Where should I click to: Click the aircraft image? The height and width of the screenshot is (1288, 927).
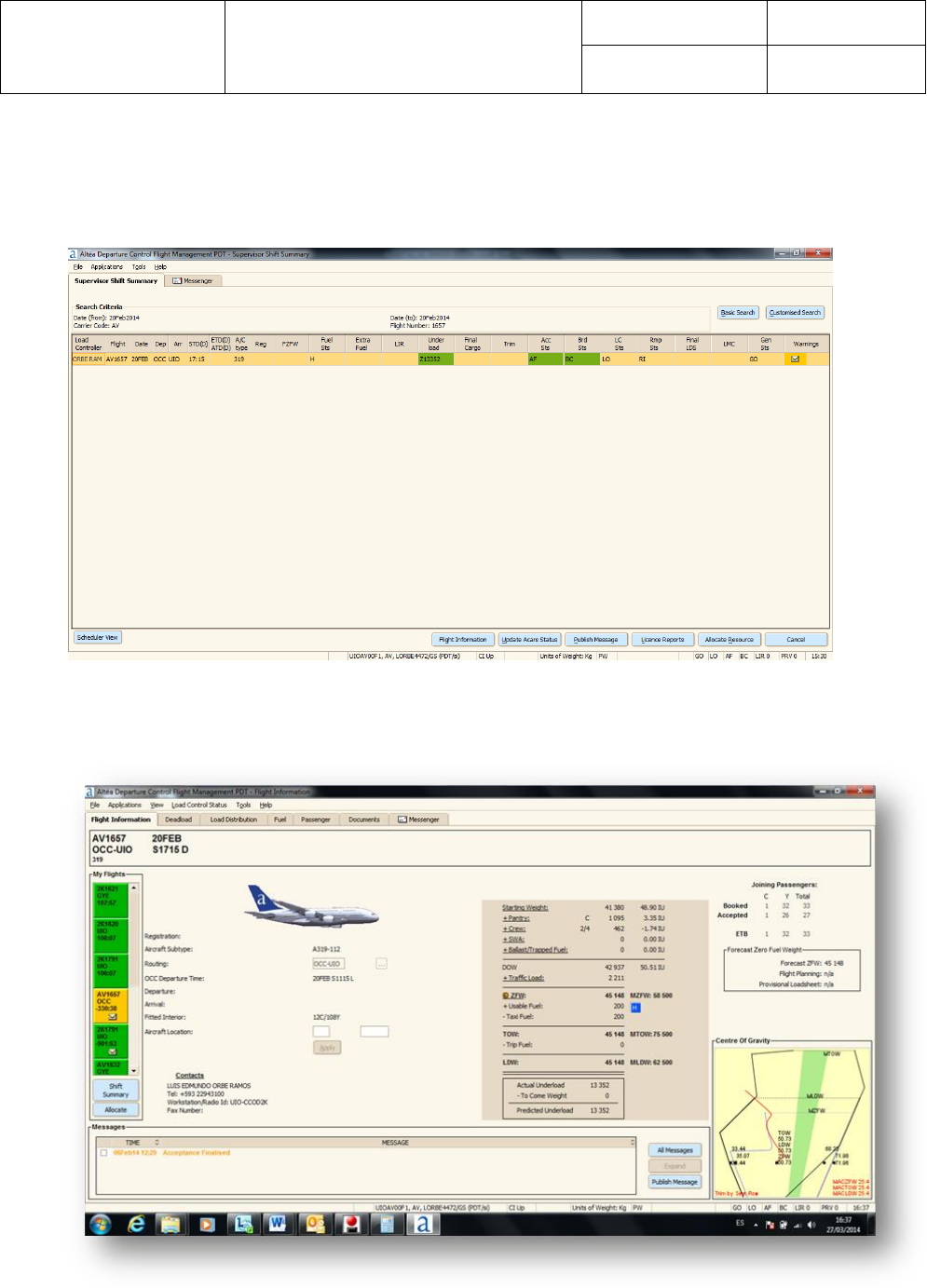coord(312,905)
